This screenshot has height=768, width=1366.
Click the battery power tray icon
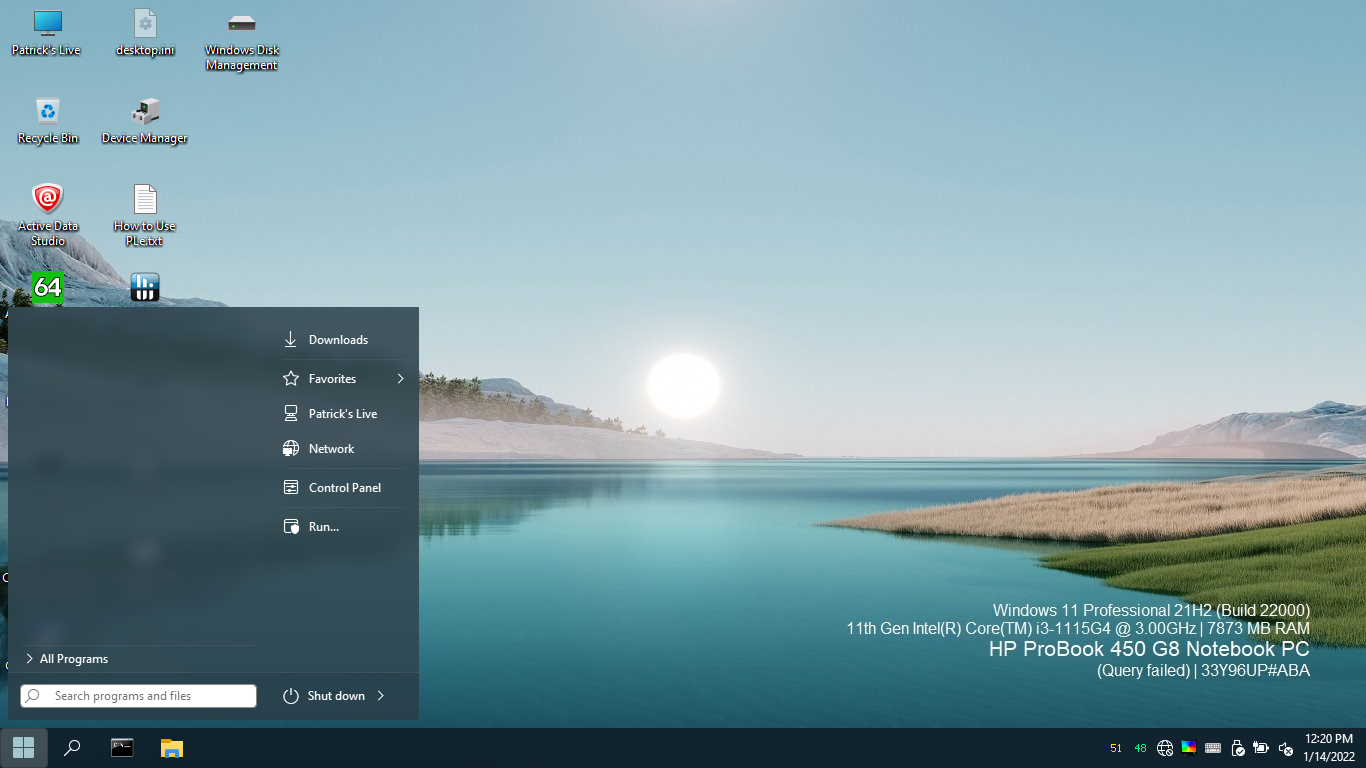[x=1261, y=747]
